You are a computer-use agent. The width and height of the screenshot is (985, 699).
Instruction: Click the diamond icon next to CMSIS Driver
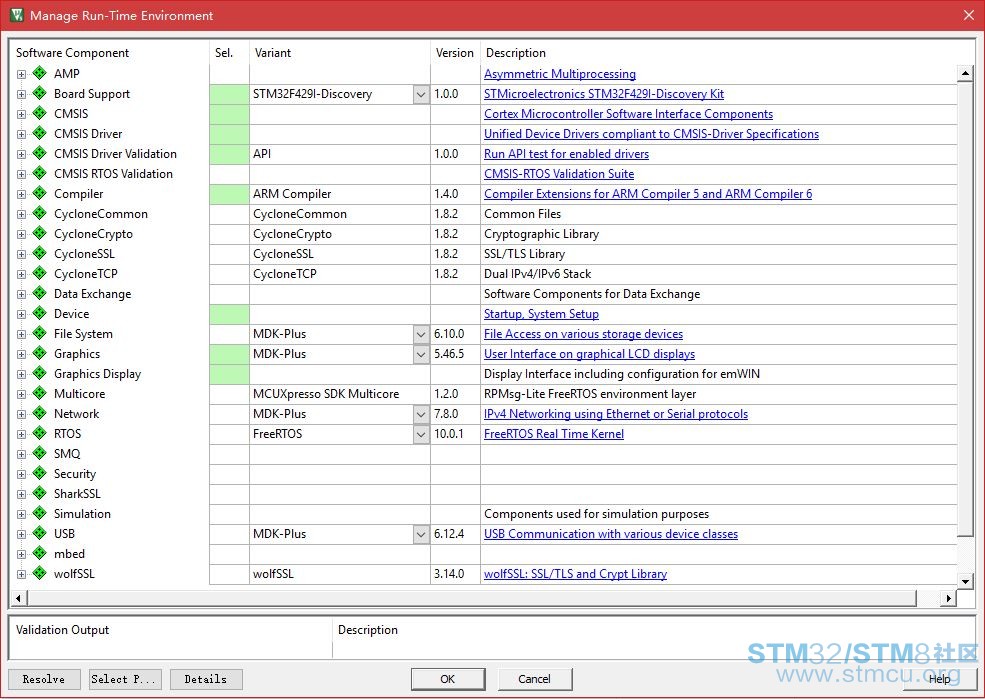click(x=40, y=133)
